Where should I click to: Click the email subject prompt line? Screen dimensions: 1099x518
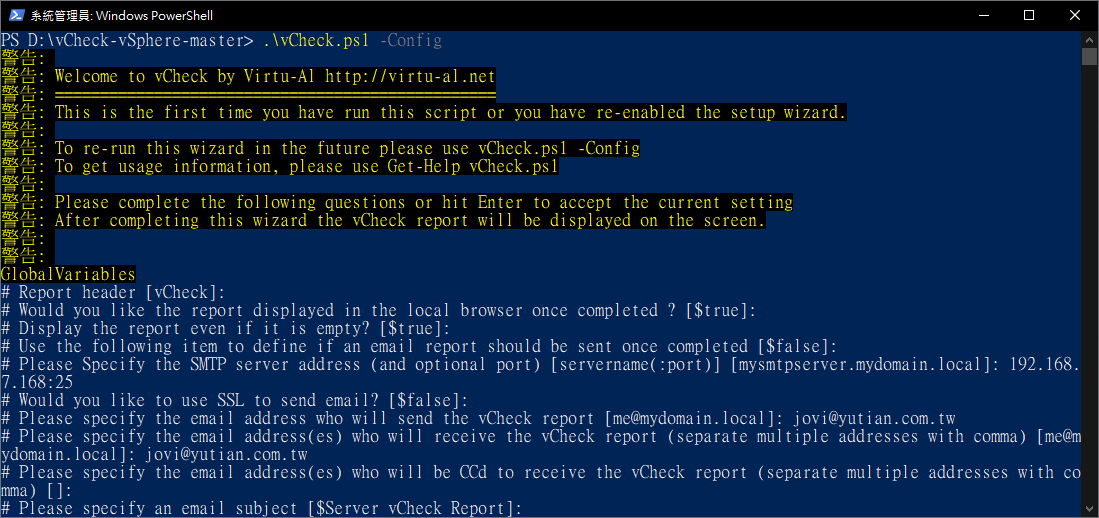coord(261,509)
